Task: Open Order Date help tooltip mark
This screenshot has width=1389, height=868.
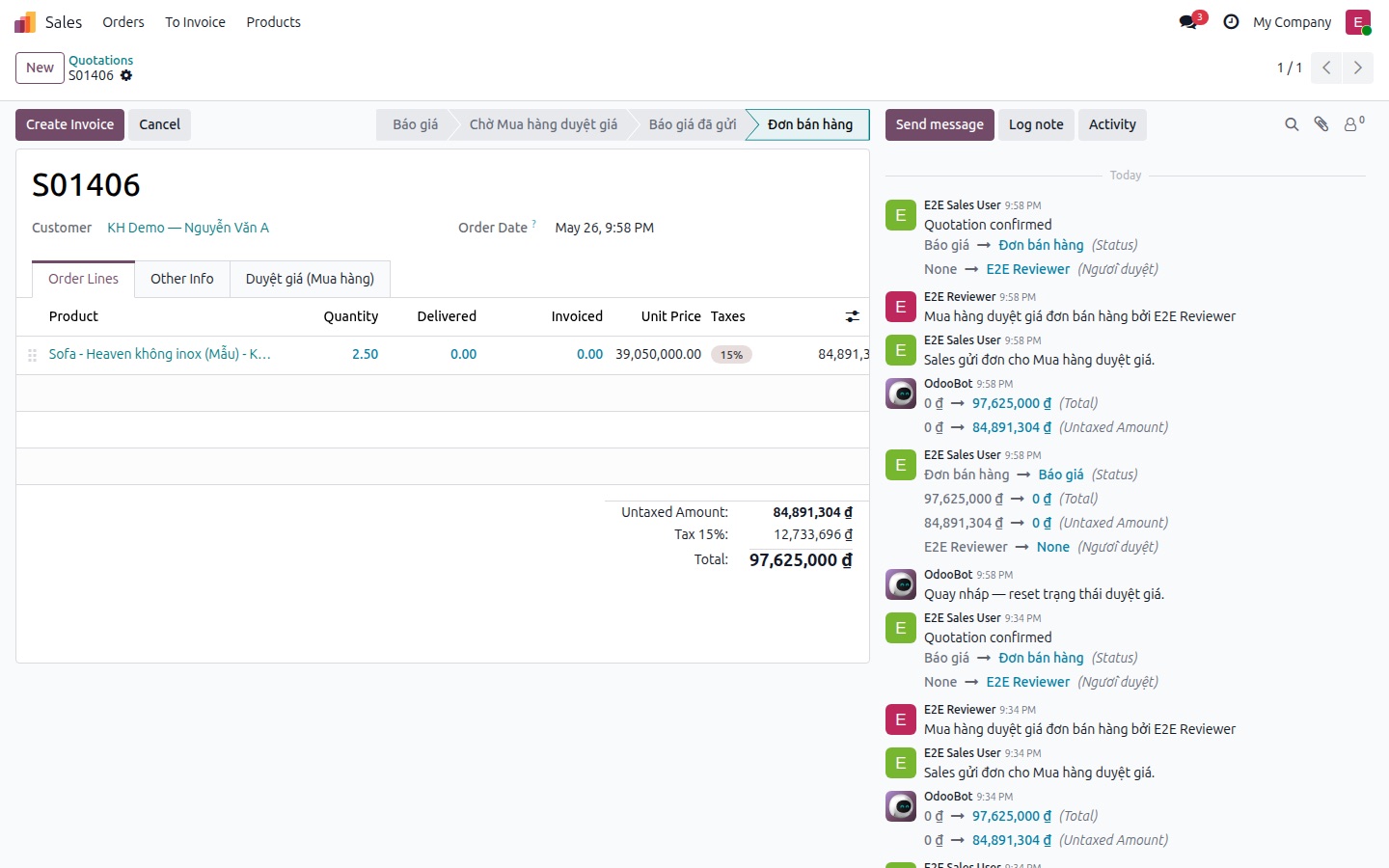Action: coord(534,224)
